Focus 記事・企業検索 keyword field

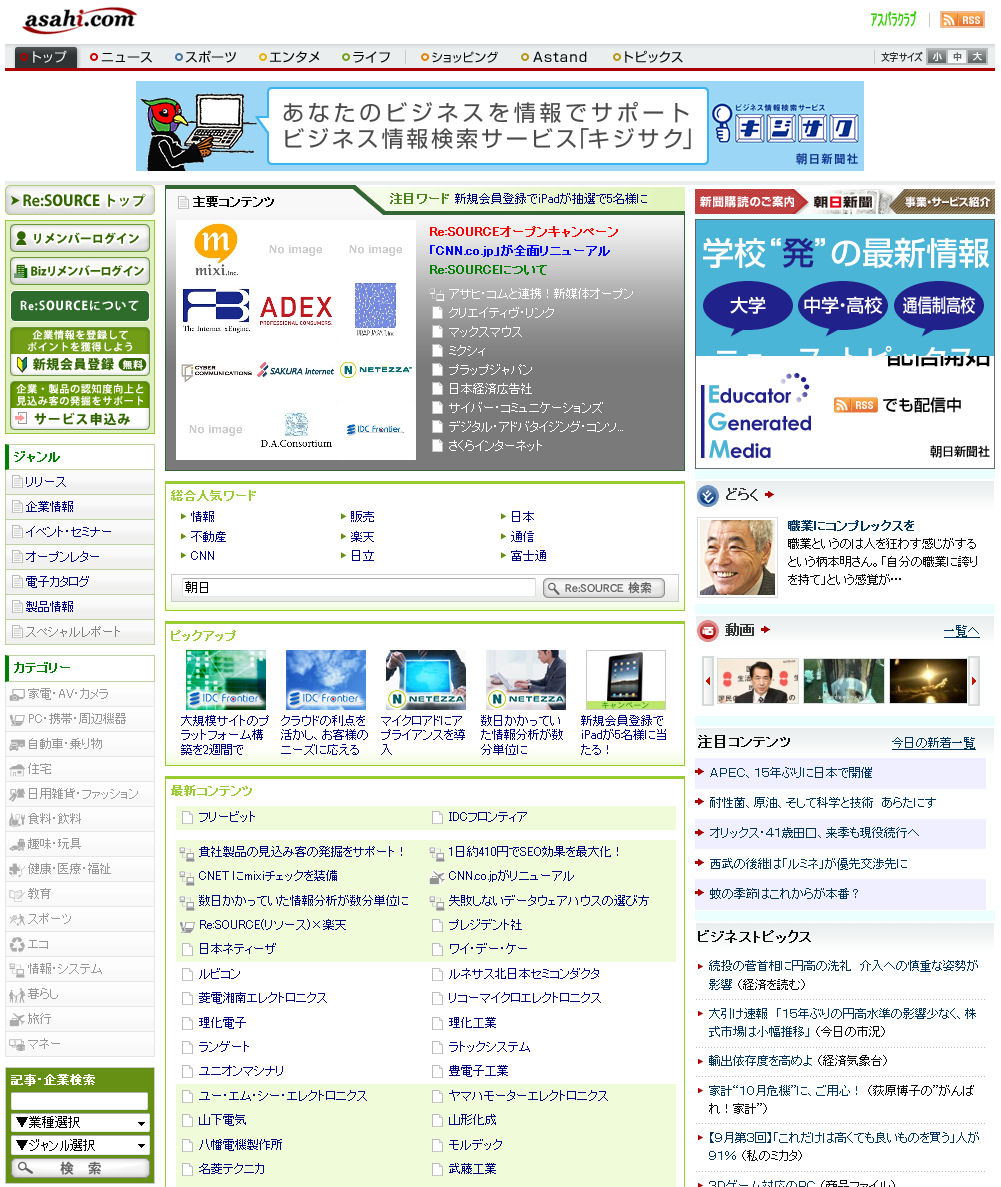(80, 1101)
